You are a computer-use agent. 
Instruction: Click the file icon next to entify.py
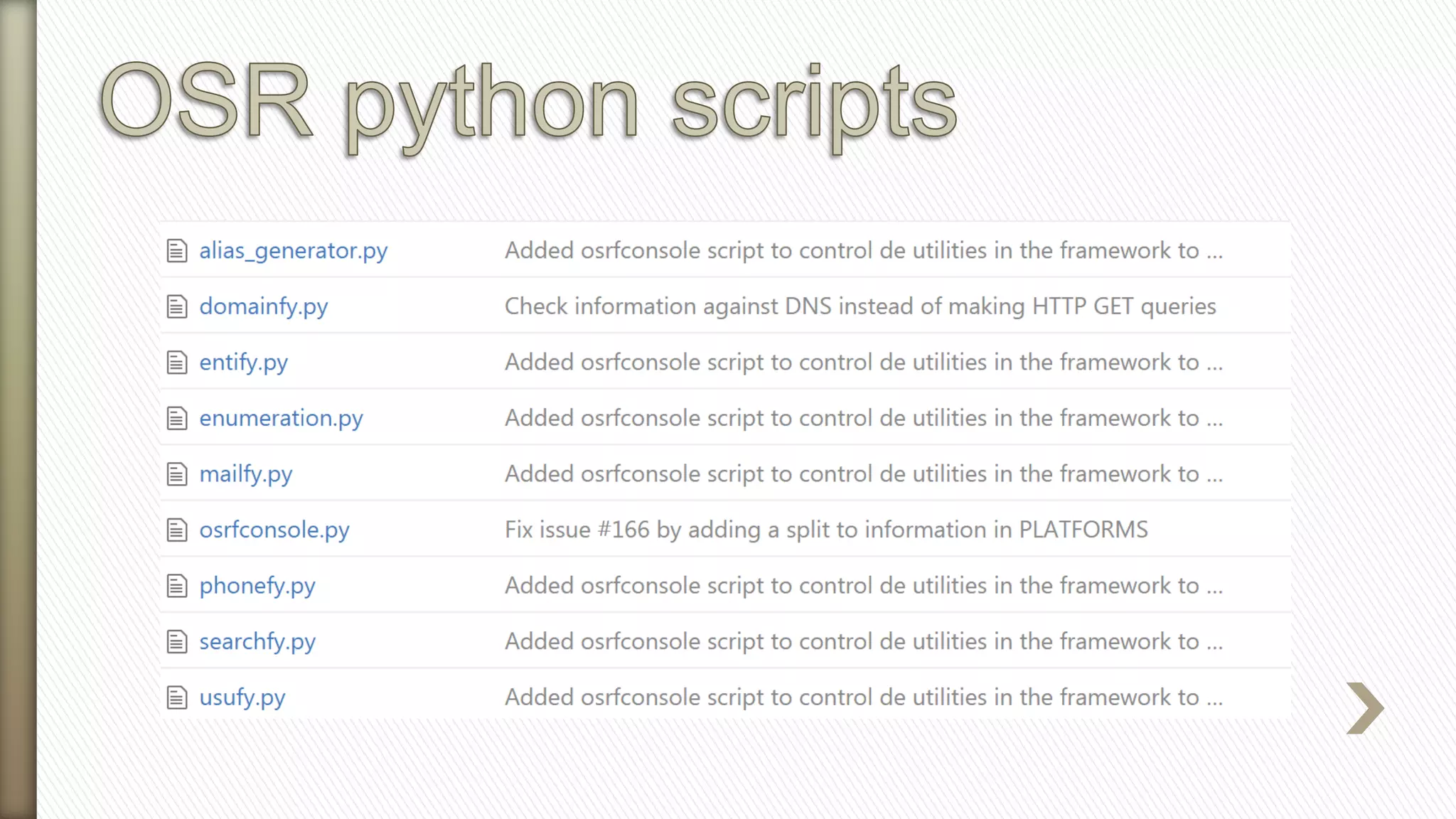pos(177,363)
